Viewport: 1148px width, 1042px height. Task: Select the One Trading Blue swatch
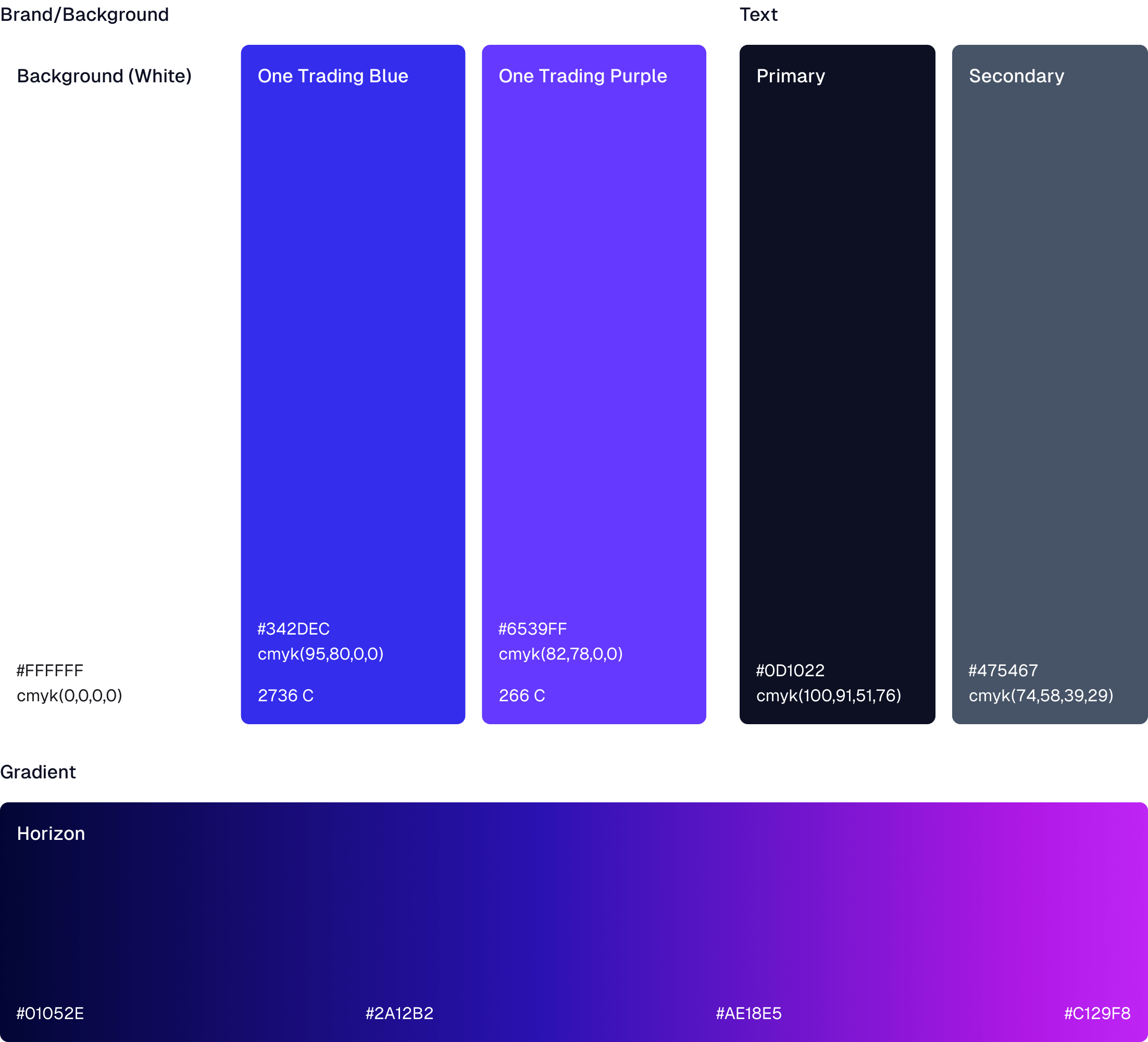tap(353, 384)
